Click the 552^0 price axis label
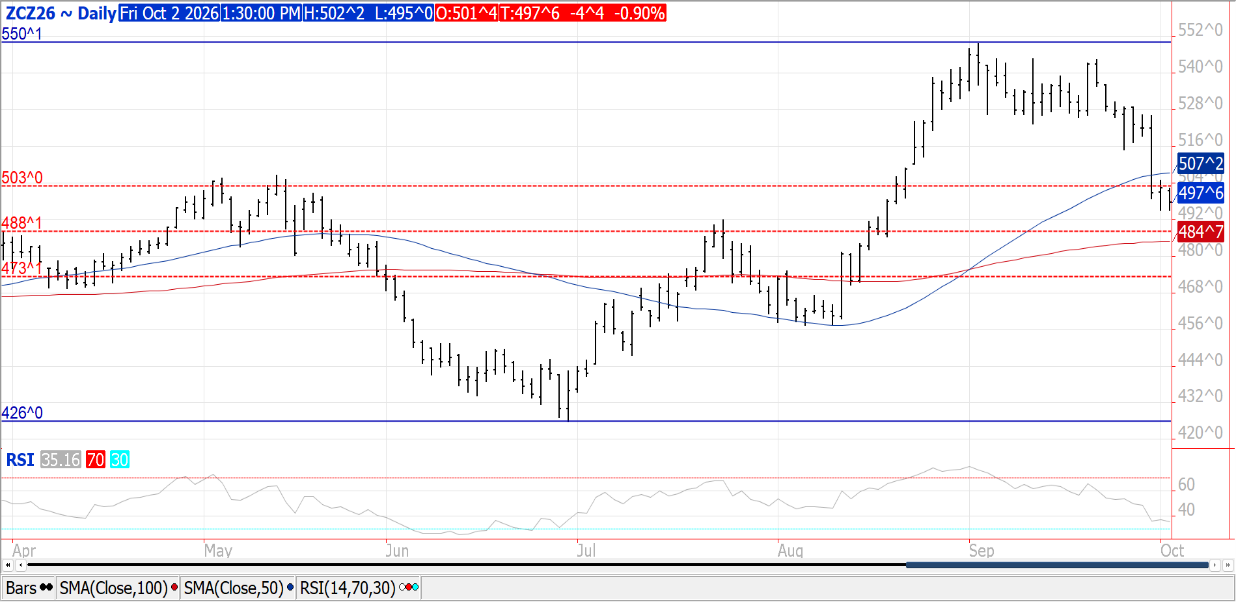1236x602 pixels. pos(1202,30)
